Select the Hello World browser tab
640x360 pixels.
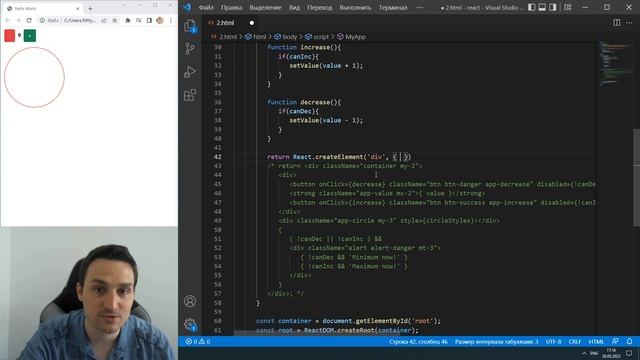(43, 8)
